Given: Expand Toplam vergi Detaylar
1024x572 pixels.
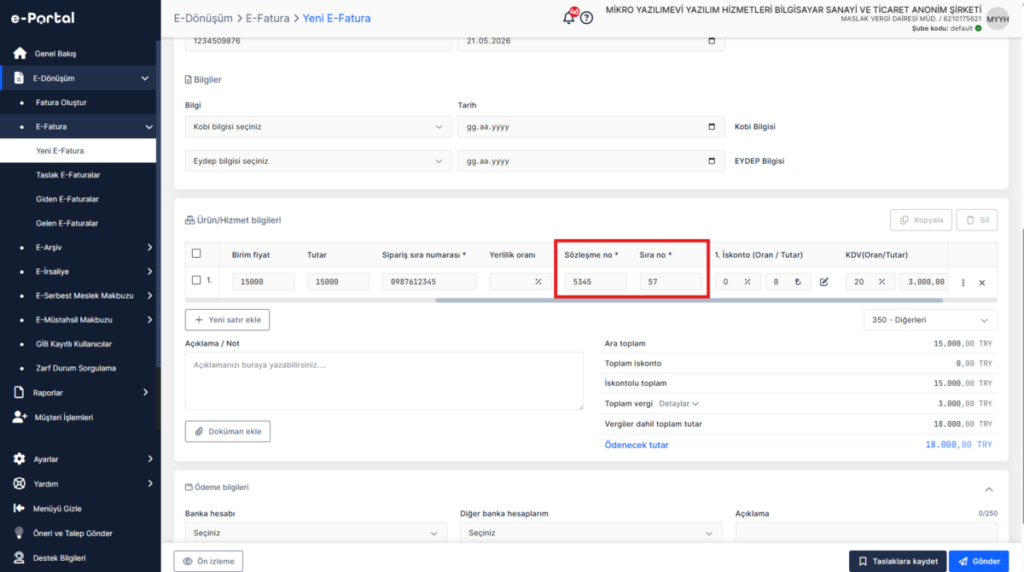Looking at the screenshot, I should point(679,404).
